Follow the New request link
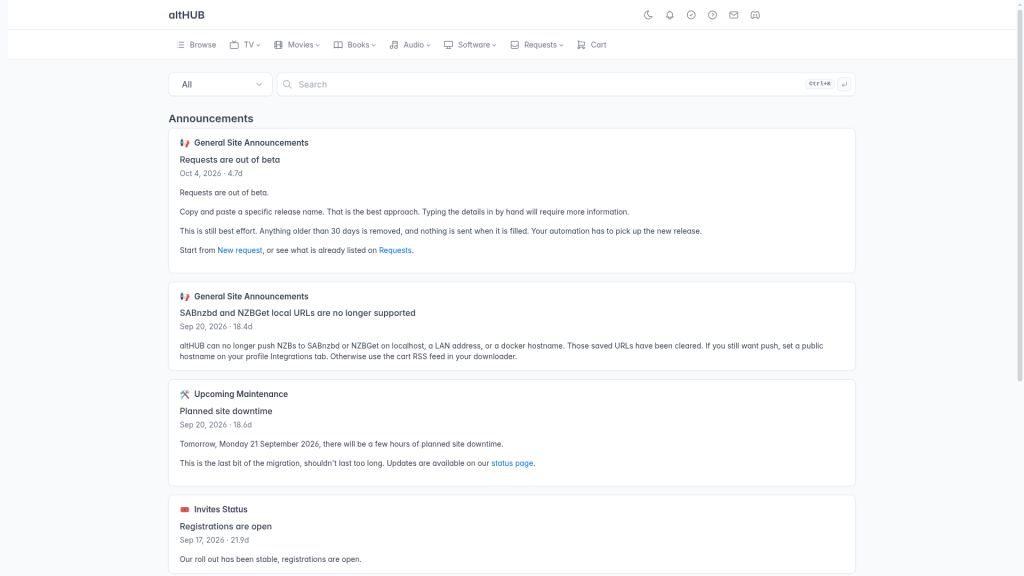The width and height of the screenshot is (1024, 576). [240, 250]
